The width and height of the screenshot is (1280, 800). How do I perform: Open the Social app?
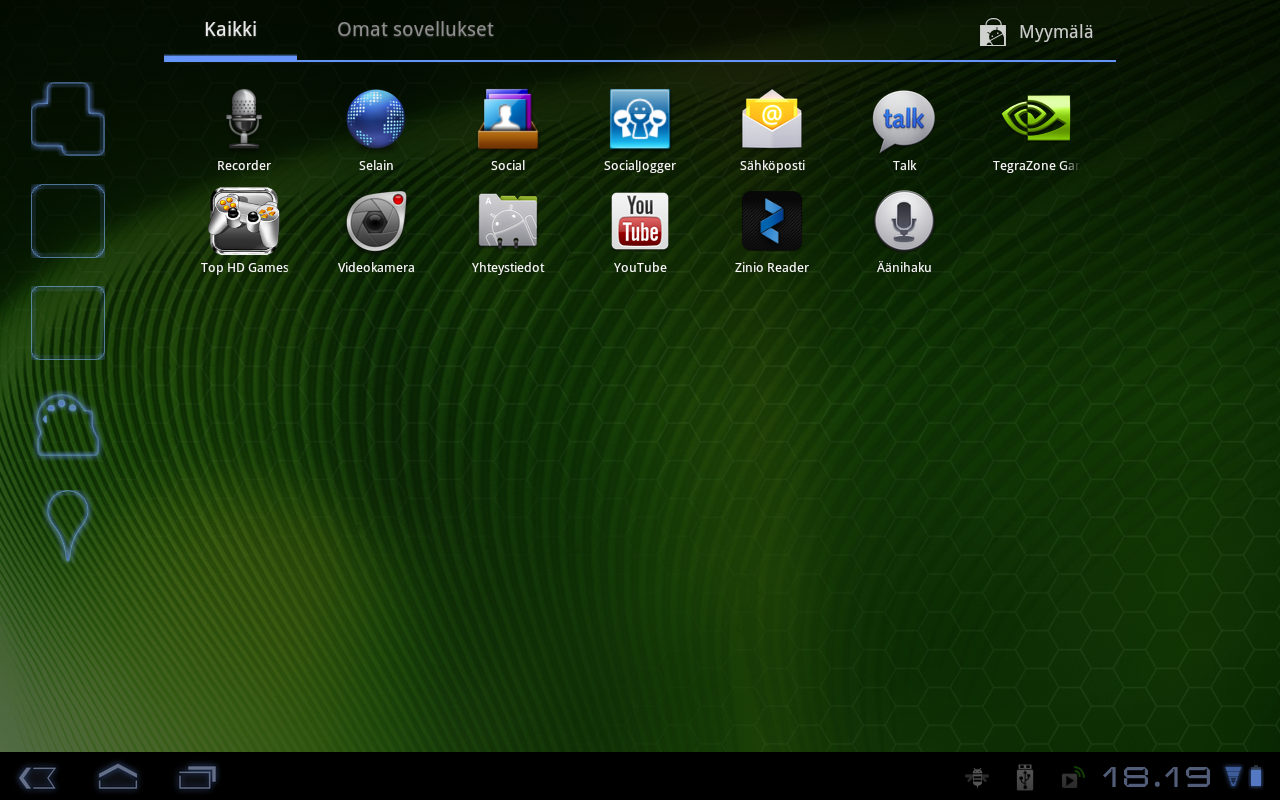click(508, 130)
